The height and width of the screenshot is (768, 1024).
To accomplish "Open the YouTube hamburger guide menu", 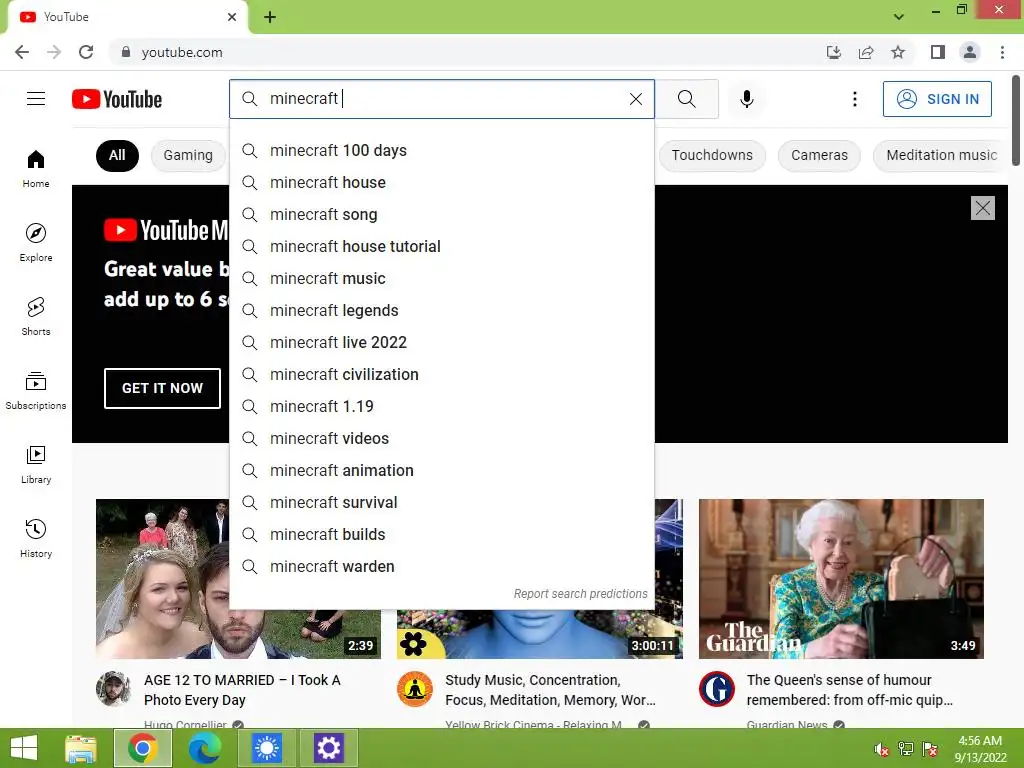I will 36,99.
